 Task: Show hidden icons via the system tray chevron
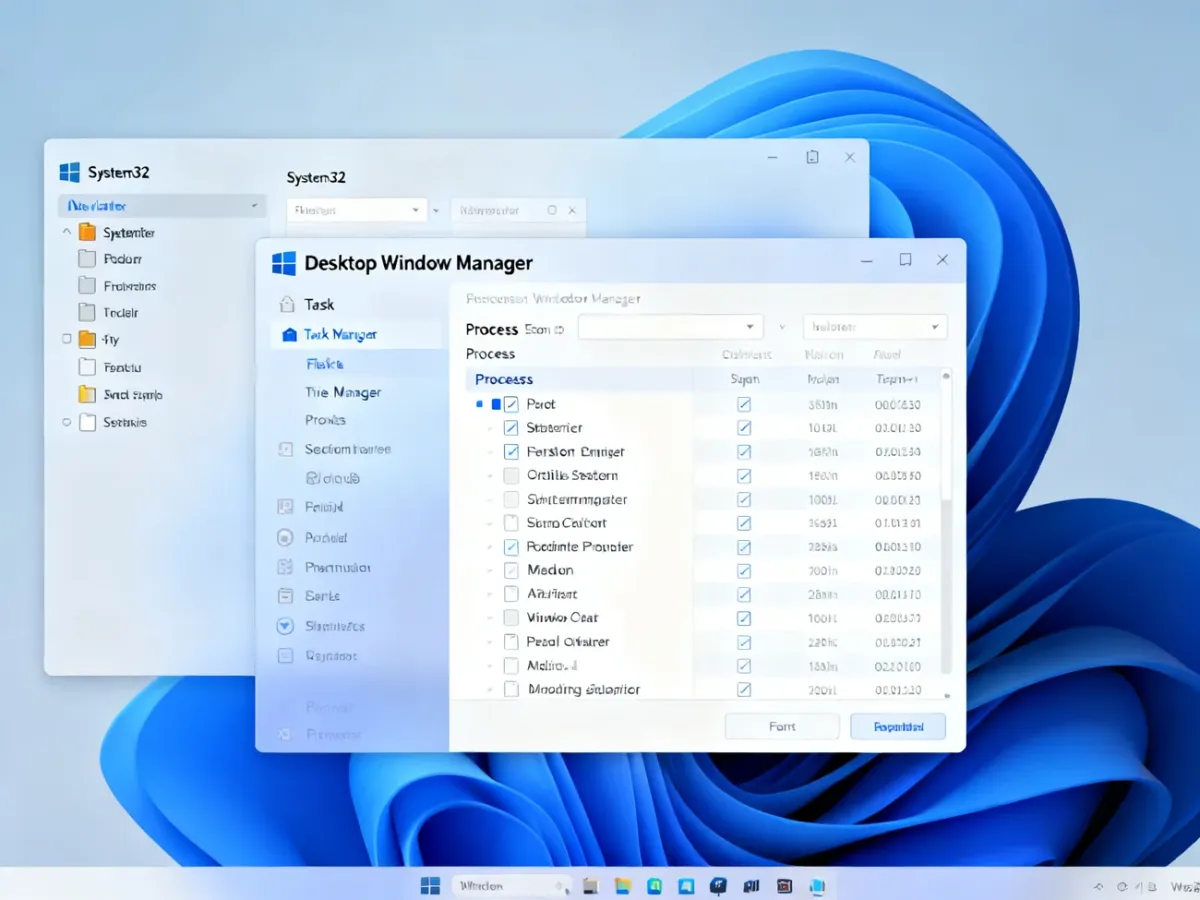coord(1099,886)
